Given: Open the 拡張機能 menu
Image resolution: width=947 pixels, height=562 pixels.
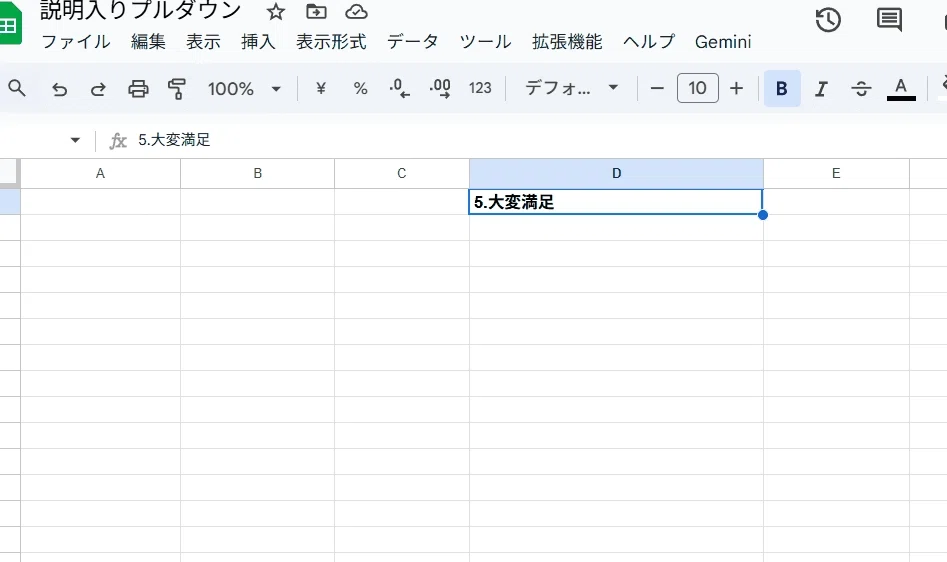Looking at the screenshot, I should (x=567, y=42).
